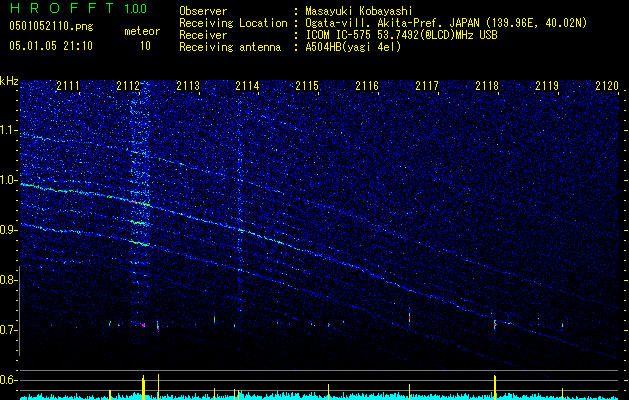This screenshot has height=400, width=629.
Task: Click the 2115 time marker
Action: pyautogui.click(x=307, y=85)
